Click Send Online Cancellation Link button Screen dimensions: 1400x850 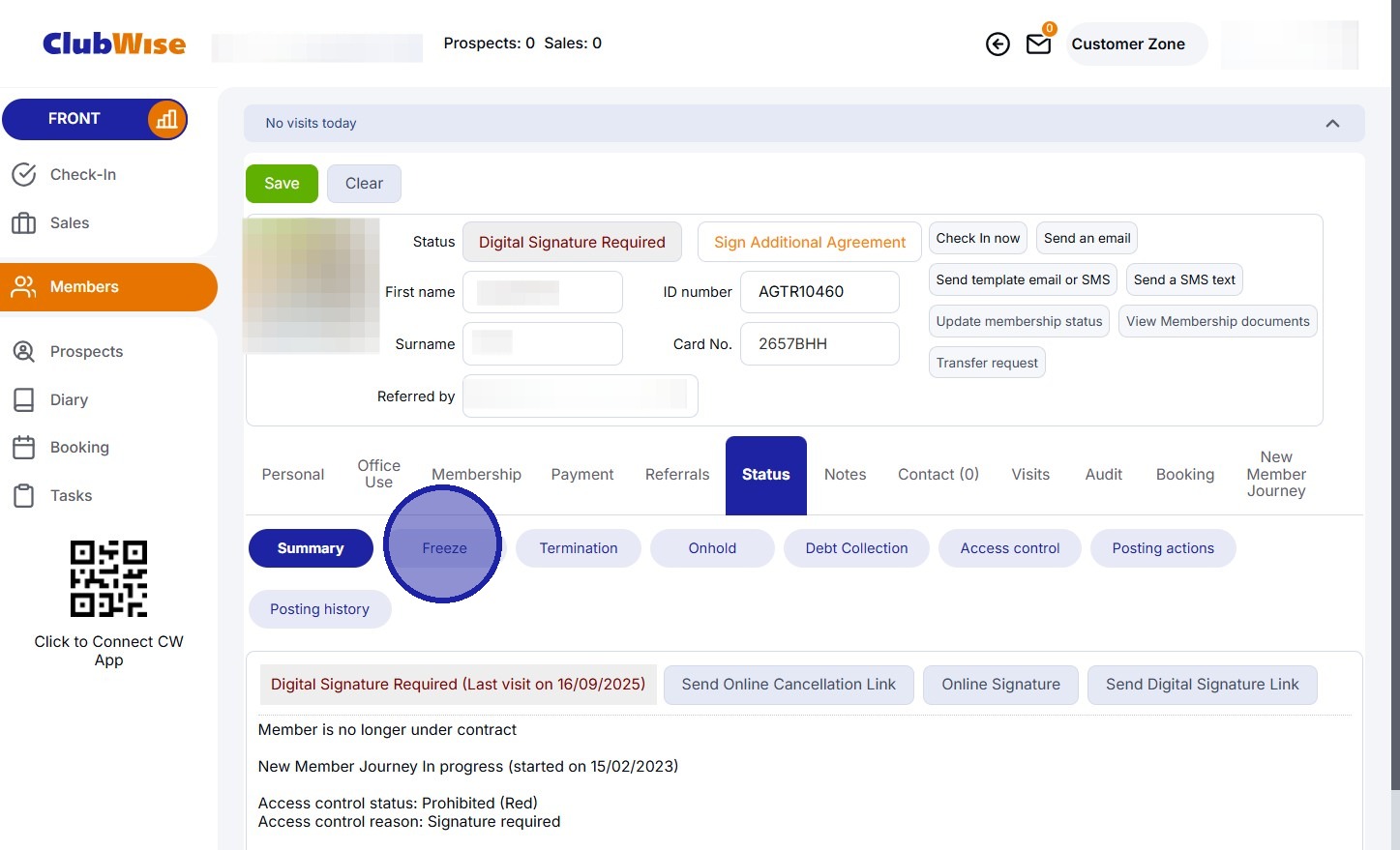point(789,685)
